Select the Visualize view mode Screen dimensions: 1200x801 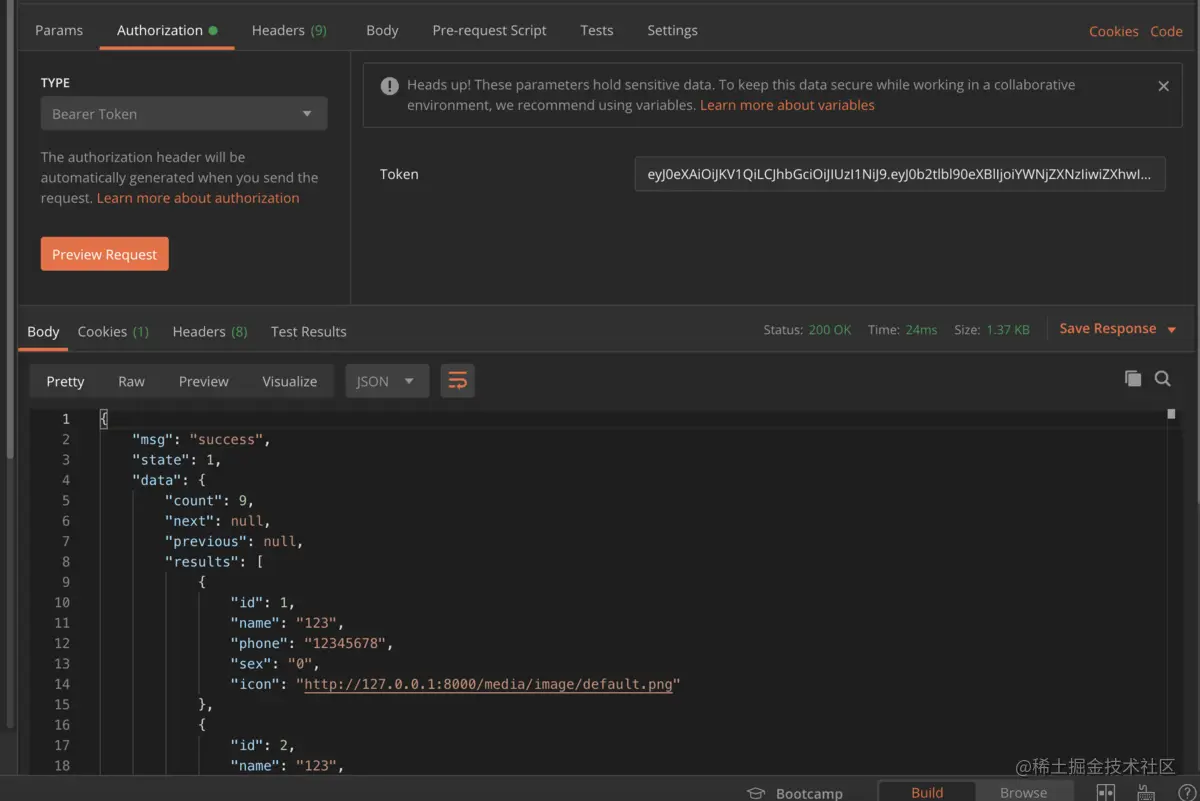tap(290, 381)
